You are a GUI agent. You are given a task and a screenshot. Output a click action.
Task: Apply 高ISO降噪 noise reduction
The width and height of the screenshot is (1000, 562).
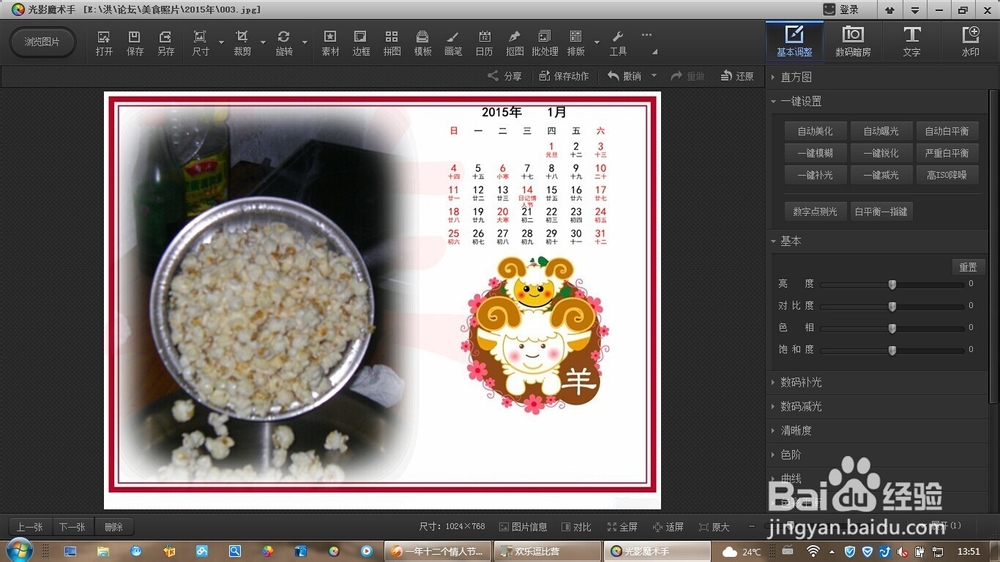click(x=946, y=175)
